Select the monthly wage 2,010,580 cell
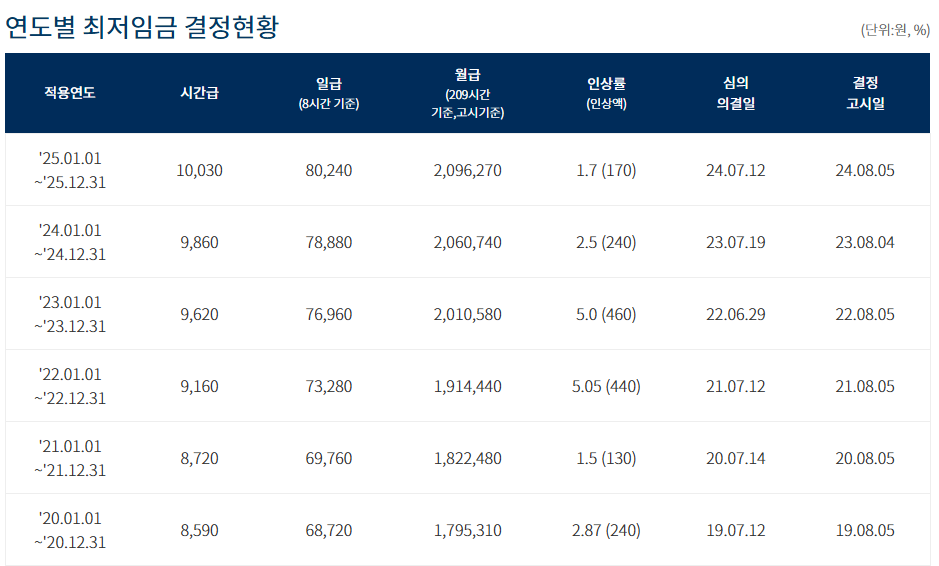939x566 pixels. click(468, 314)
